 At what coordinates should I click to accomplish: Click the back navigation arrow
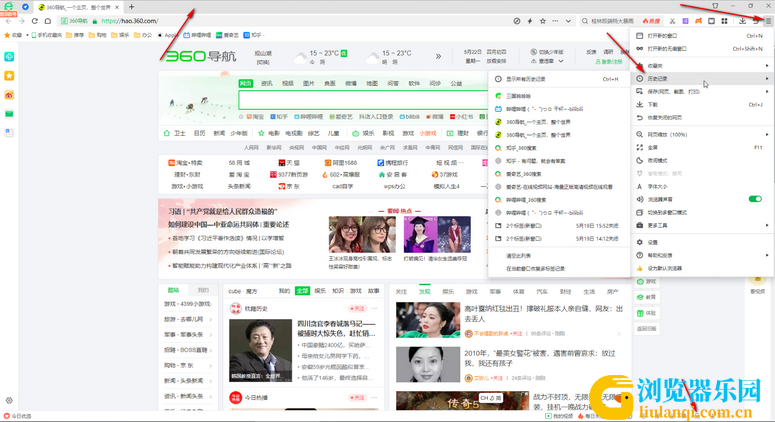pos(8,21)
